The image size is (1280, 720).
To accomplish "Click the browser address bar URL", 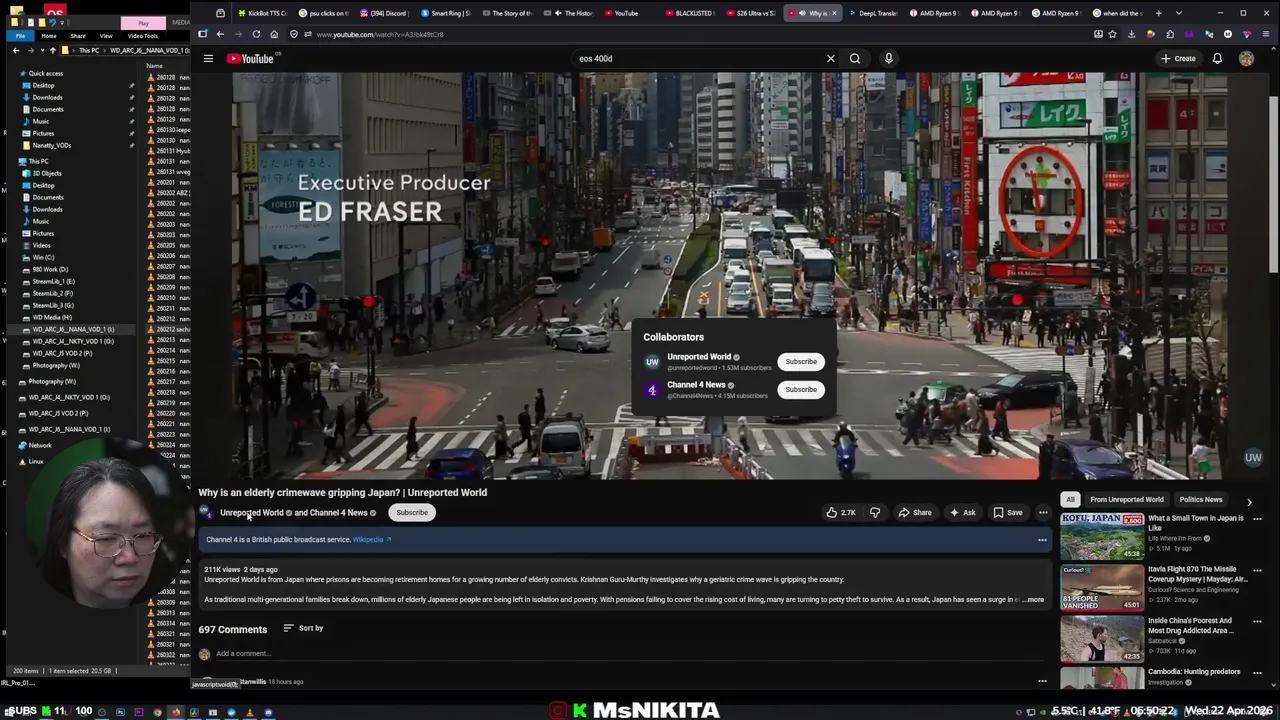I will pyautogui.click(x=380, y=34).
